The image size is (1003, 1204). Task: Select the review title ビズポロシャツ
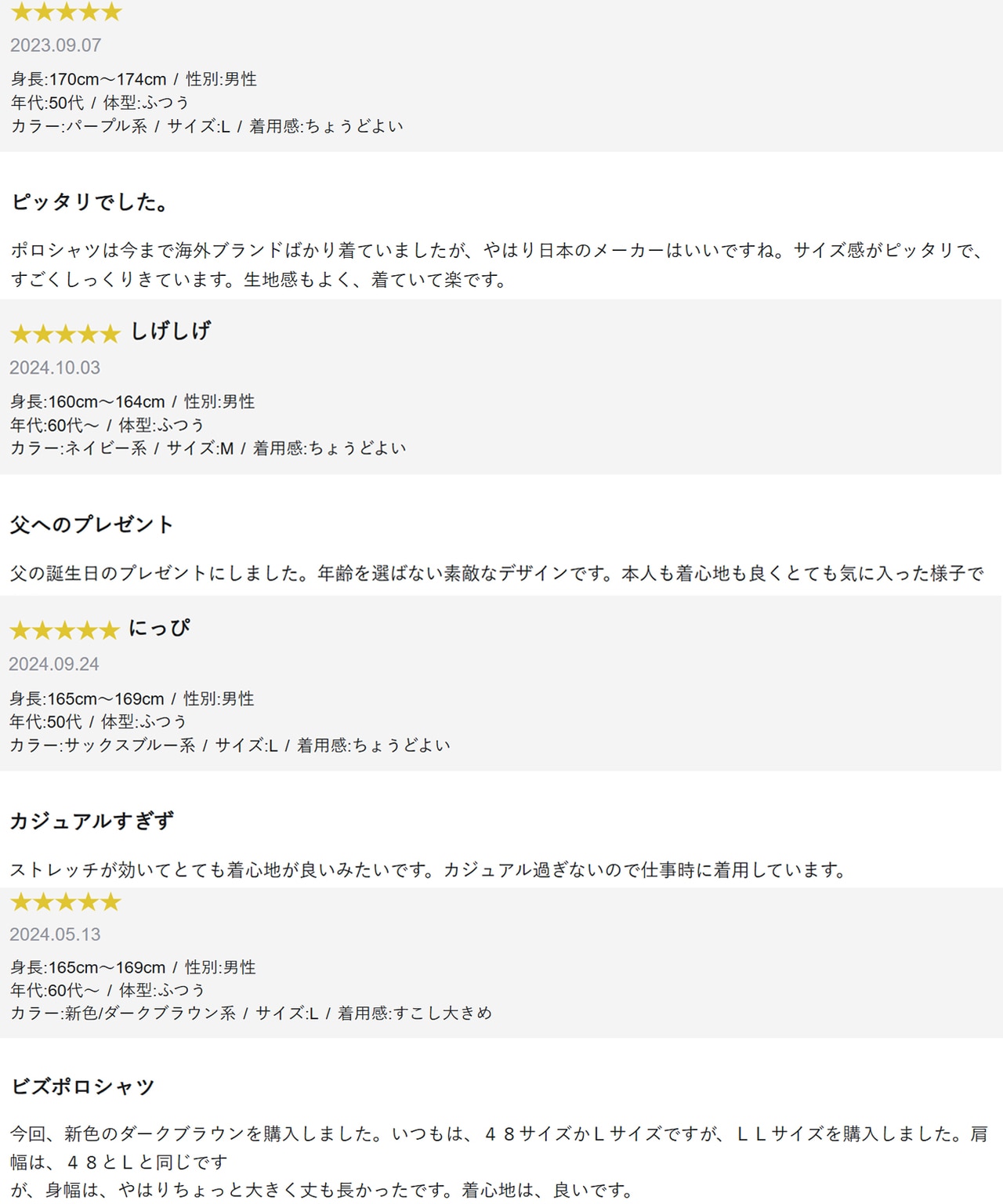pyautogui.click(x=83, y=1086)
